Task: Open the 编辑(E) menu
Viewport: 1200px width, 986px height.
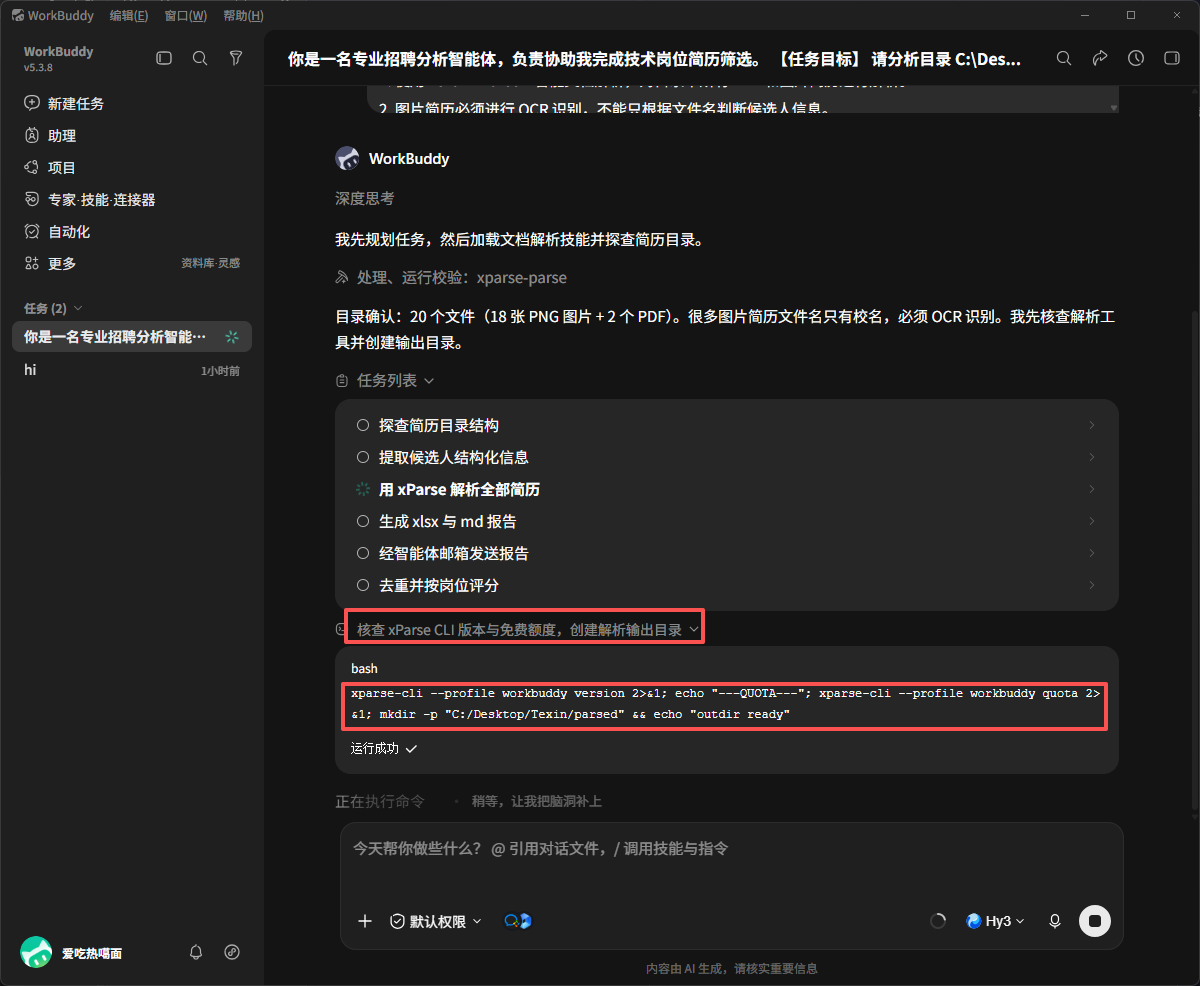Action: coord(129,15)
